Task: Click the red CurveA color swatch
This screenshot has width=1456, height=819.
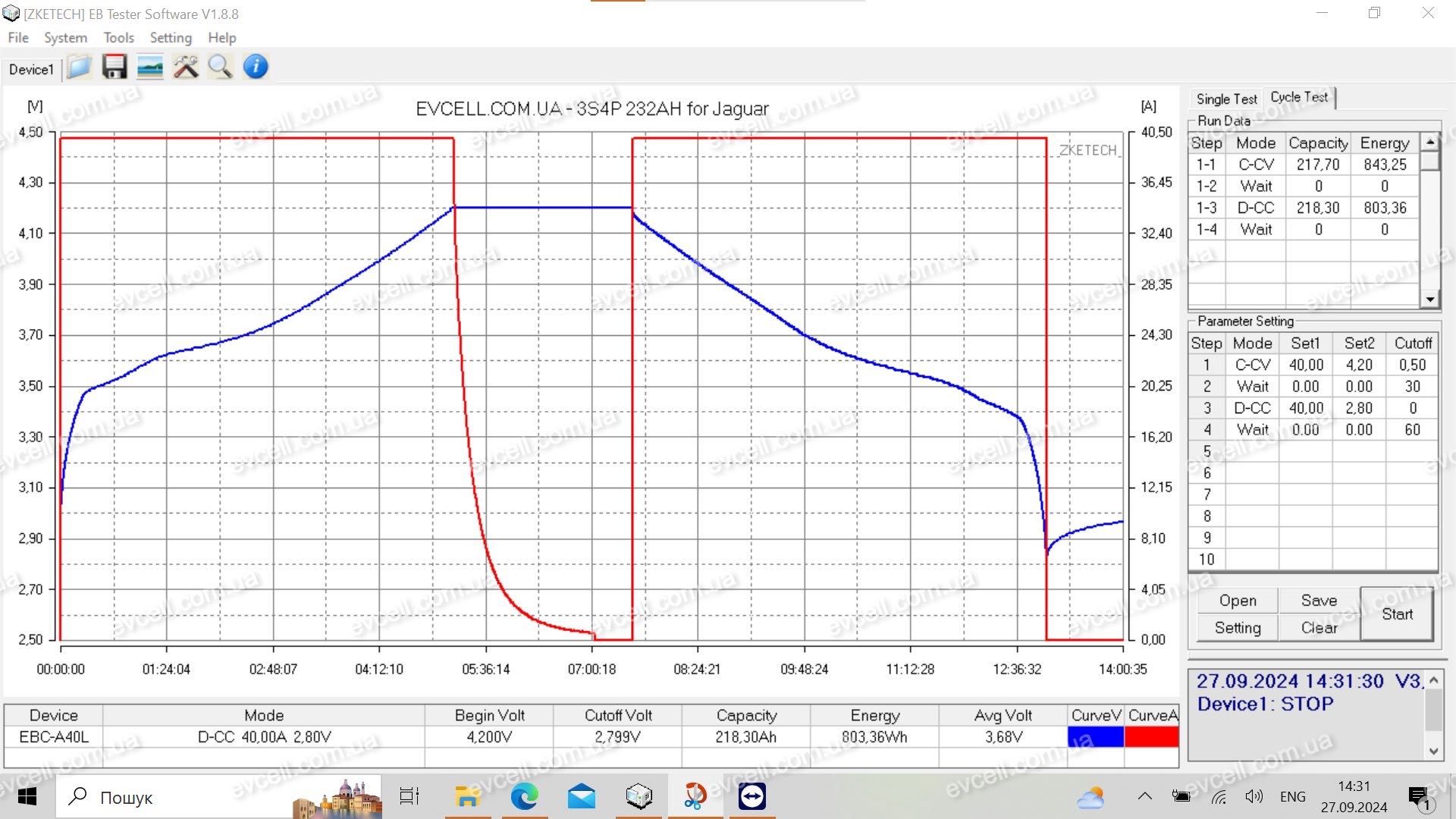Action: (1152, 736)
